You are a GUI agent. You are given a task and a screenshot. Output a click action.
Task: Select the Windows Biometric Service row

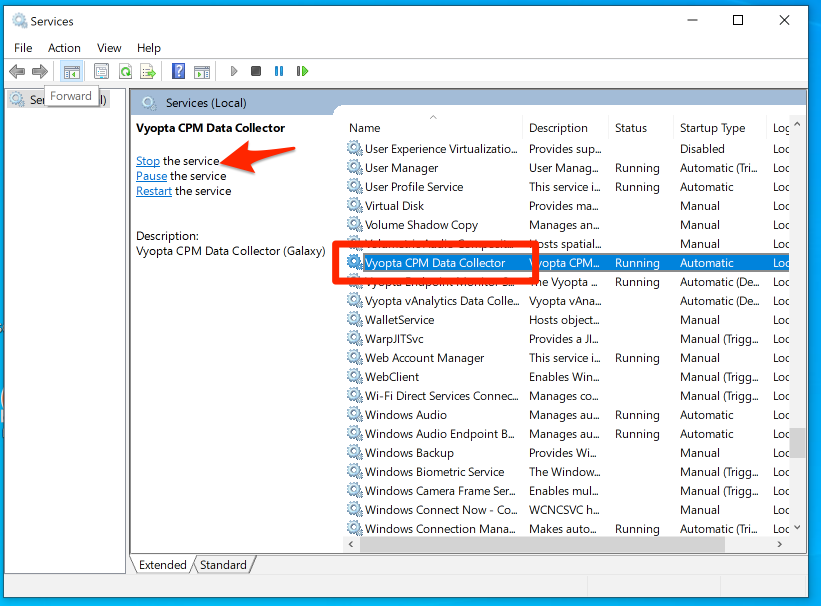click(x=568, y=471)
